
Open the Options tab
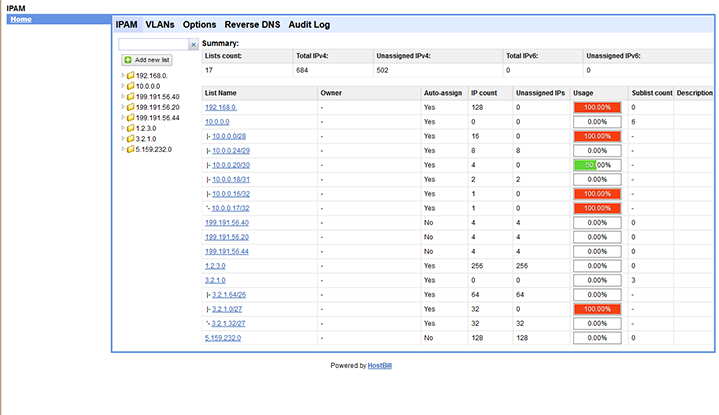pyautogui.click(x=199, y=25)
